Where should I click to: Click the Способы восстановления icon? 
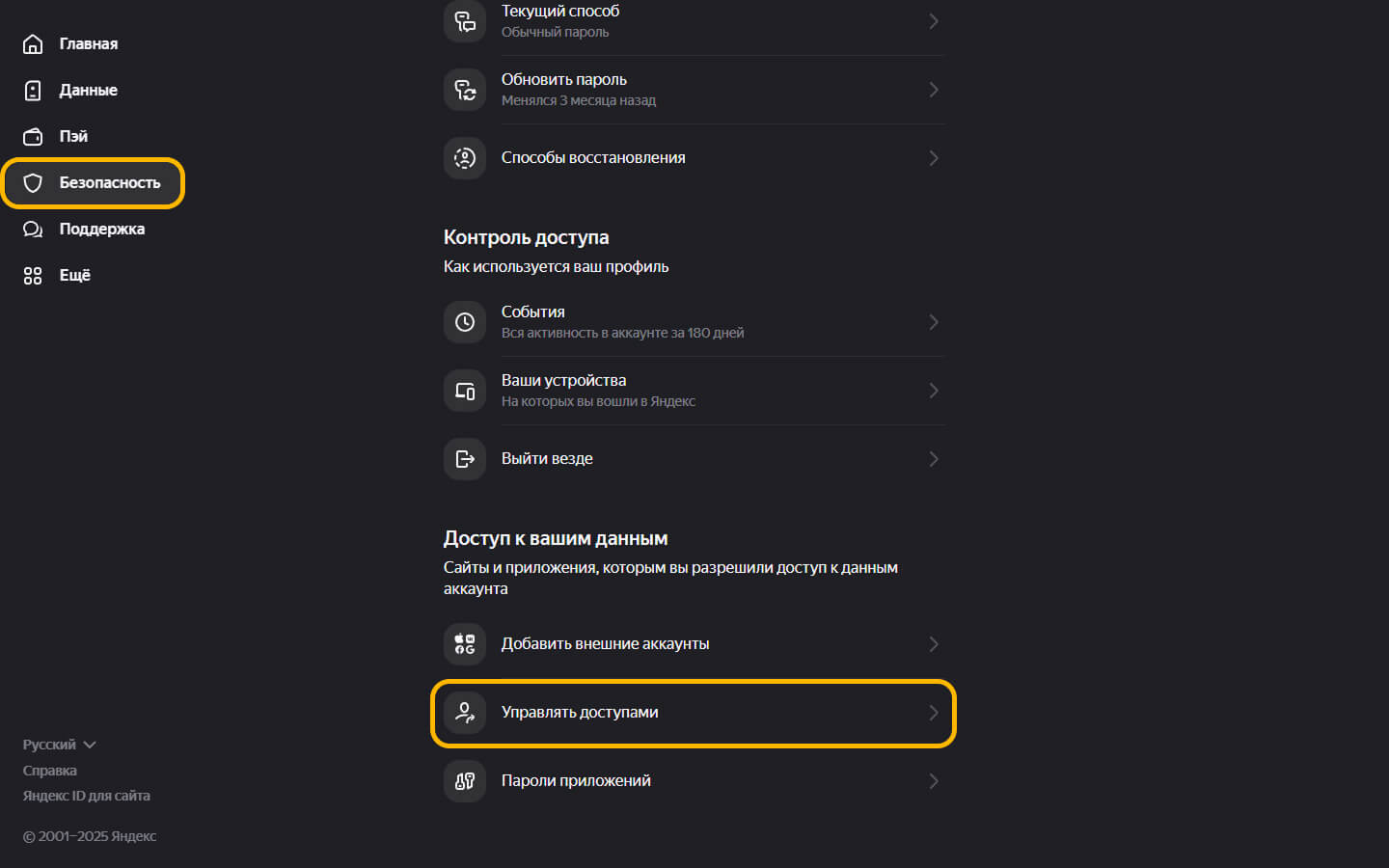(x=465, y=158)
